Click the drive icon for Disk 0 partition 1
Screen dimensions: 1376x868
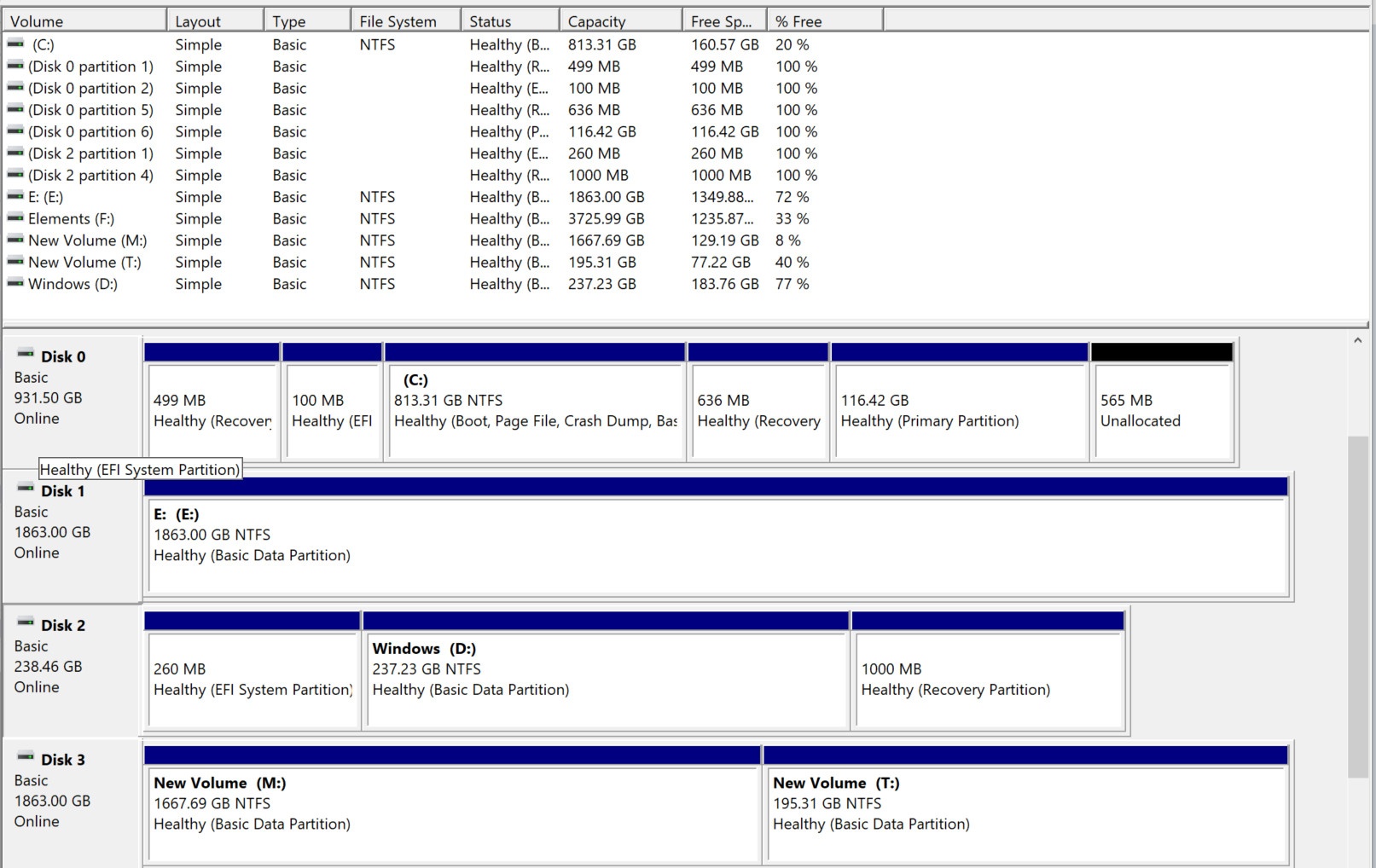coord(15,66)
